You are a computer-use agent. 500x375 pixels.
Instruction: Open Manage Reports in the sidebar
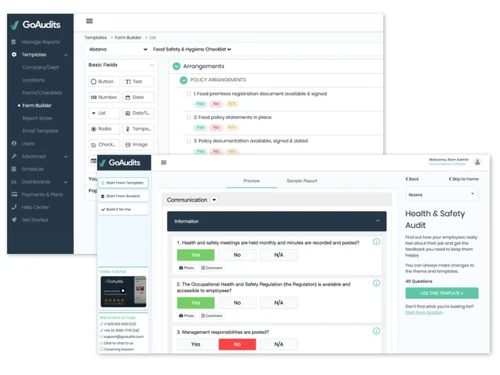pyautogui.click(x=41, y=42)
